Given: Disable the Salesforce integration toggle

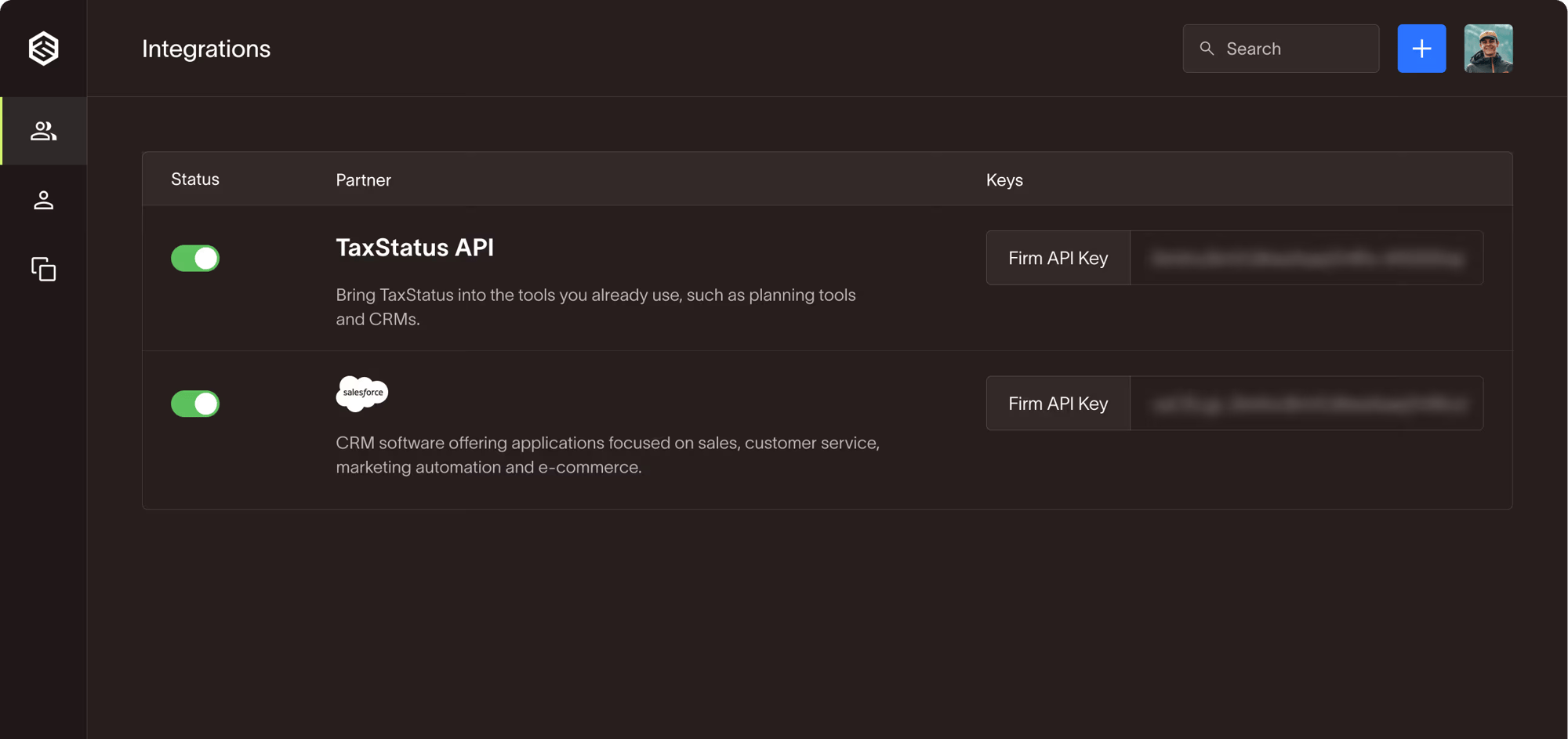Looking at the screenshot, I should coord(195,404).
